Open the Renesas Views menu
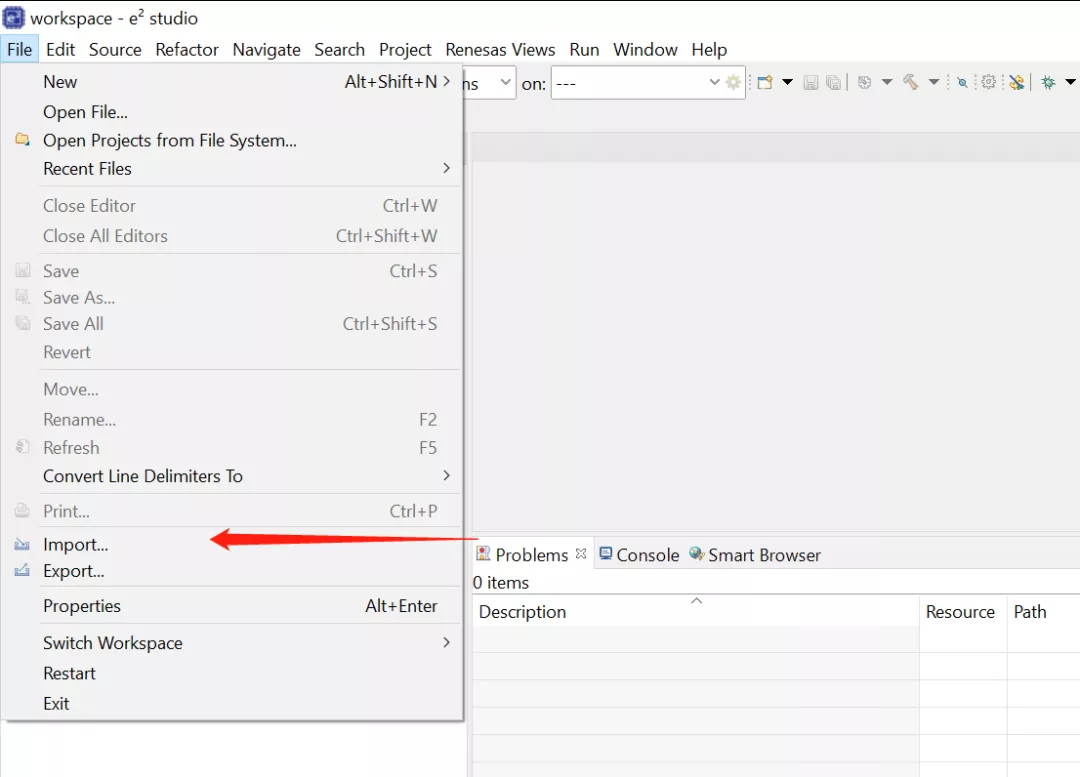 500,50
